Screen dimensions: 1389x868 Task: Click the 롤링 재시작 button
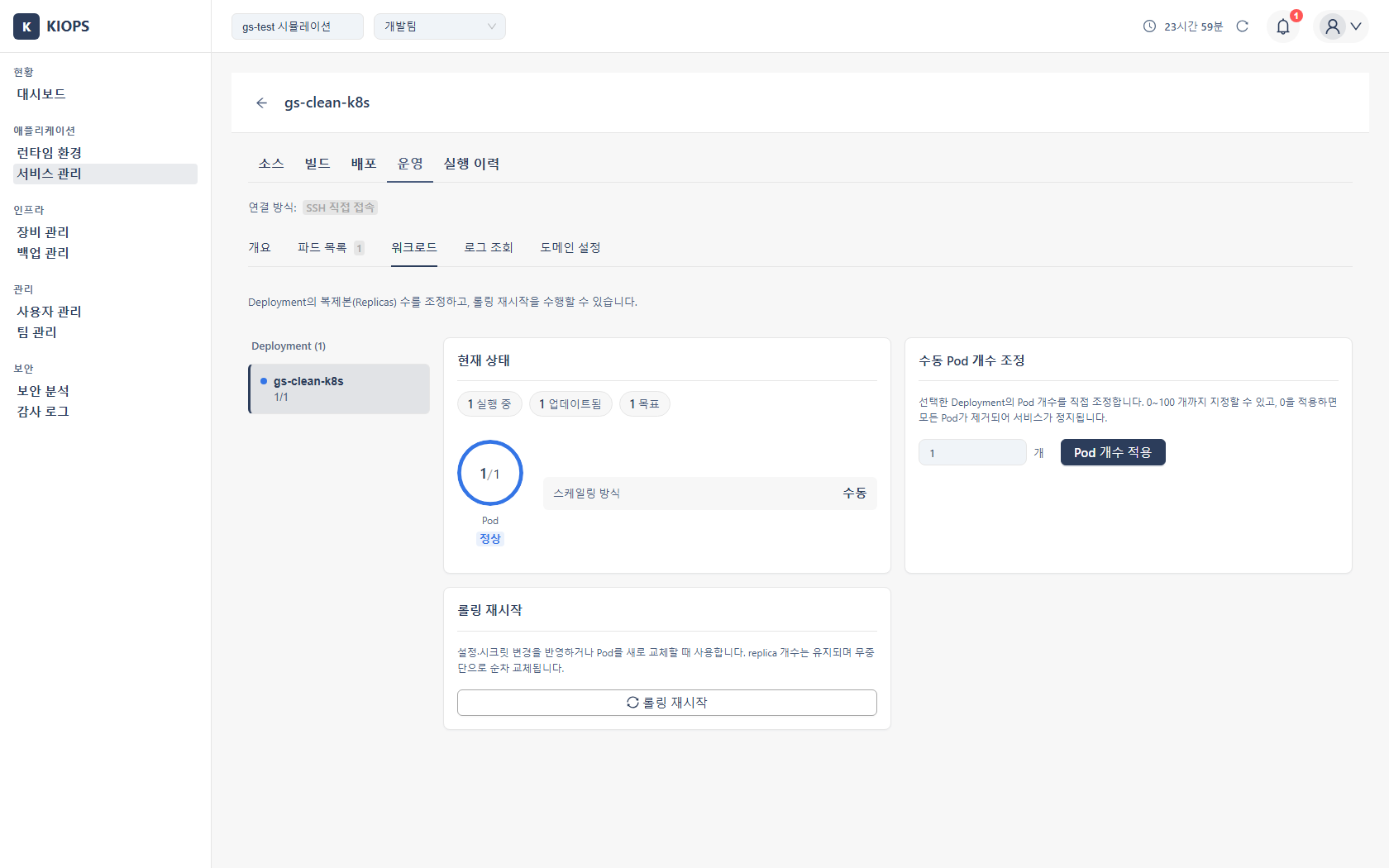click(x=667, y=703)
